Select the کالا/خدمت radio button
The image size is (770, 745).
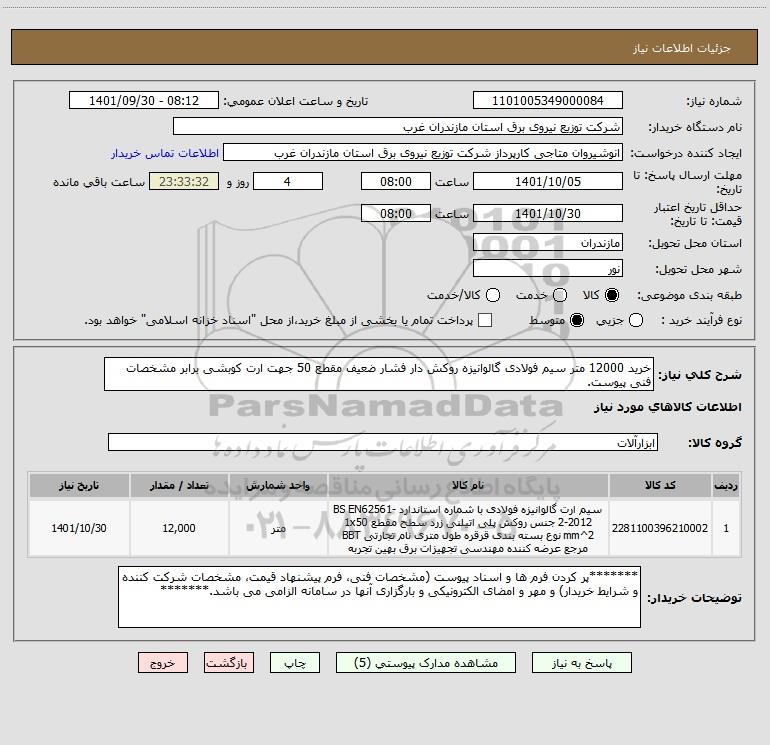[x=493, y=295]
